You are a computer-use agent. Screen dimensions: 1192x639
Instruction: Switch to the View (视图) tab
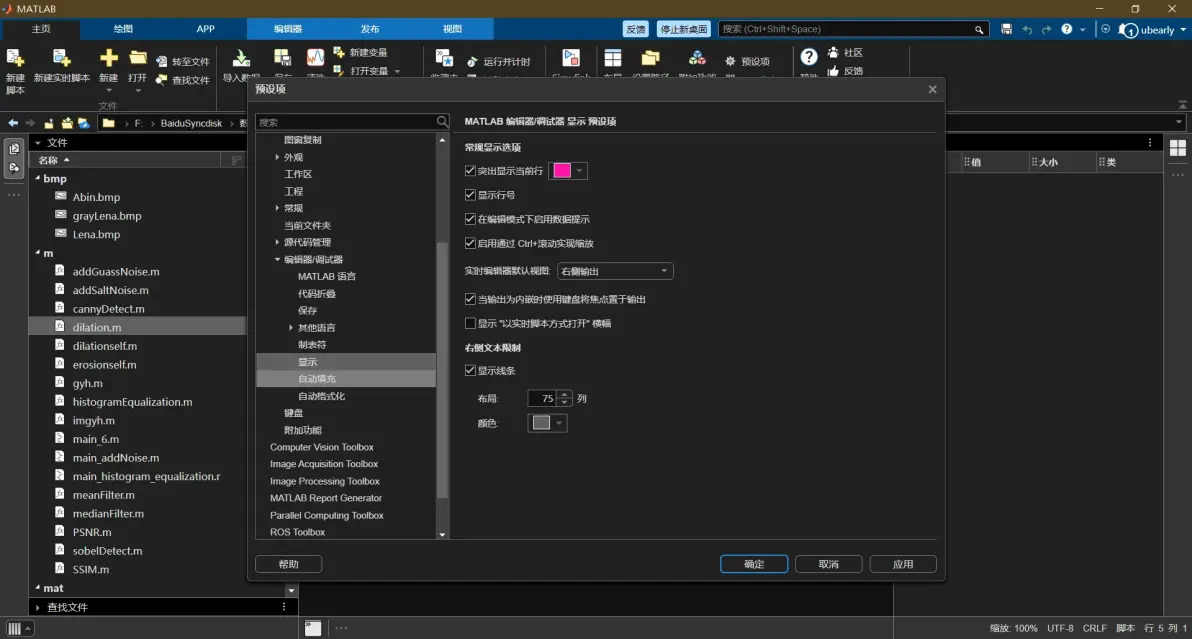point(452,29)
